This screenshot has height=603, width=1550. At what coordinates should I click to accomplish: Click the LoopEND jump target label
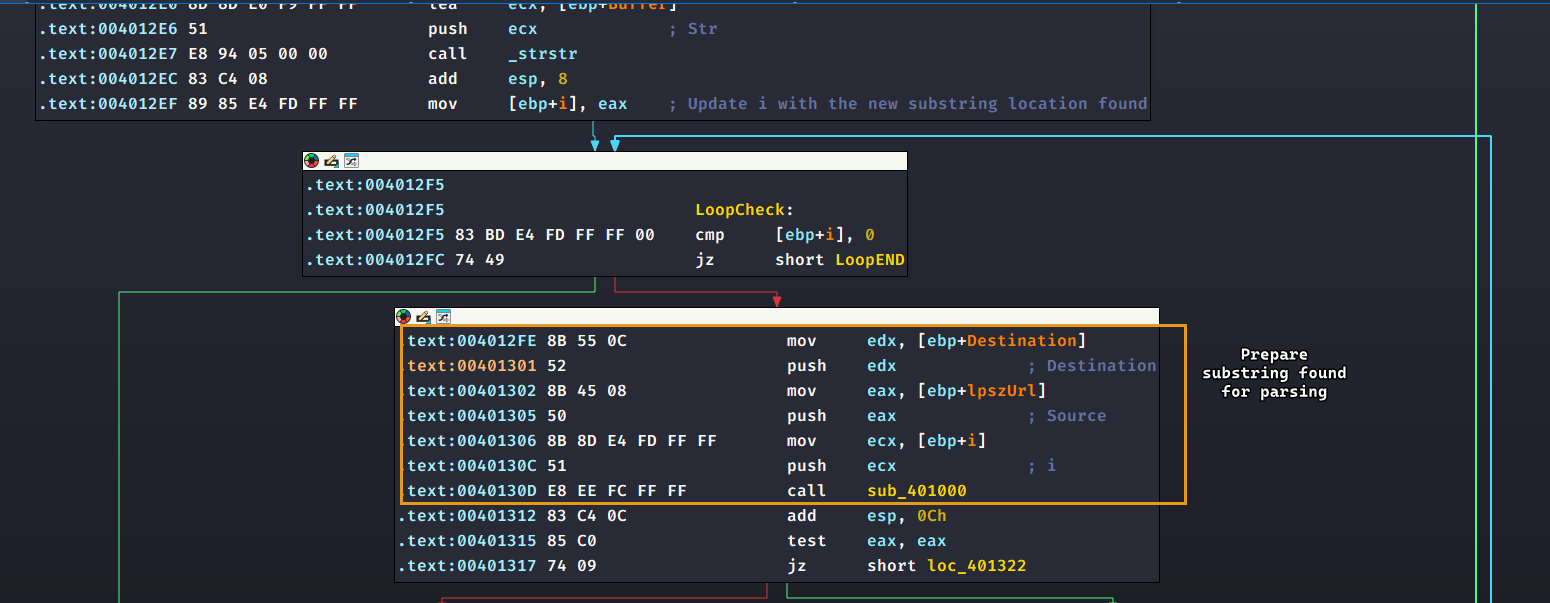coord(869,260)
